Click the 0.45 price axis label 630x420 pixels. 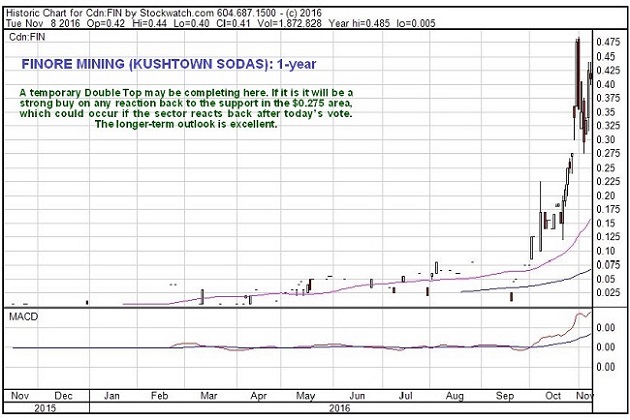[606, 56]
